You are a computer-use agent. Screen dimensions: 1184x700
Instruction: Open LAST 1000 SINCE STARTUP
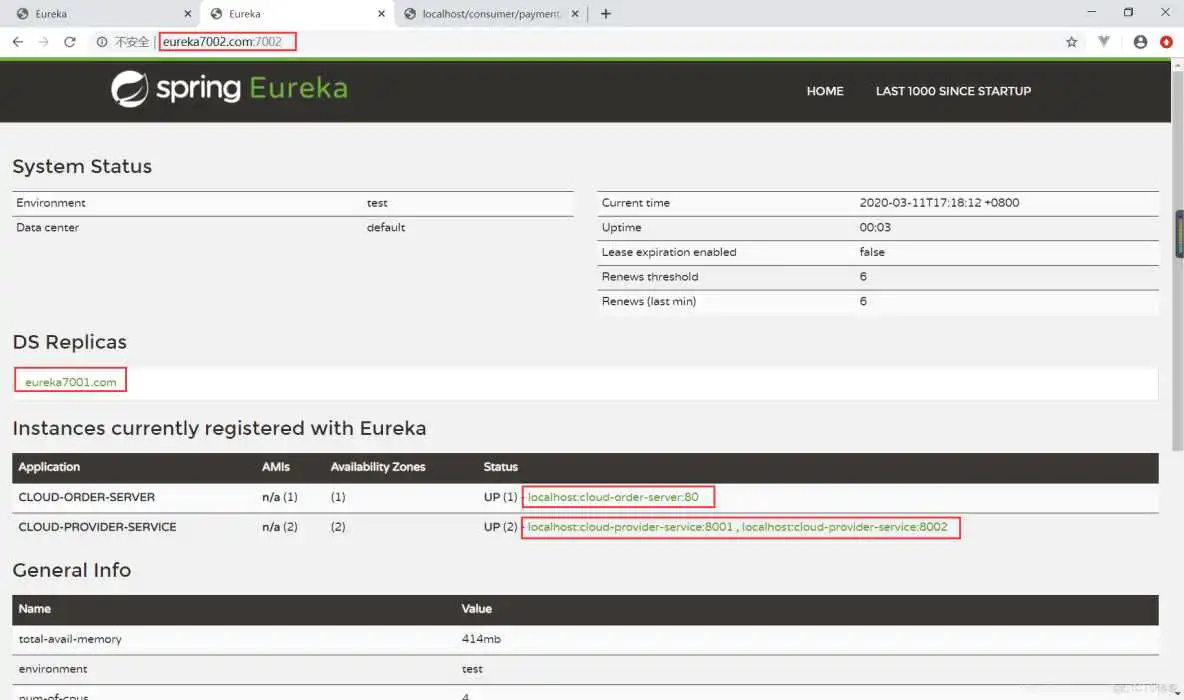952,91
